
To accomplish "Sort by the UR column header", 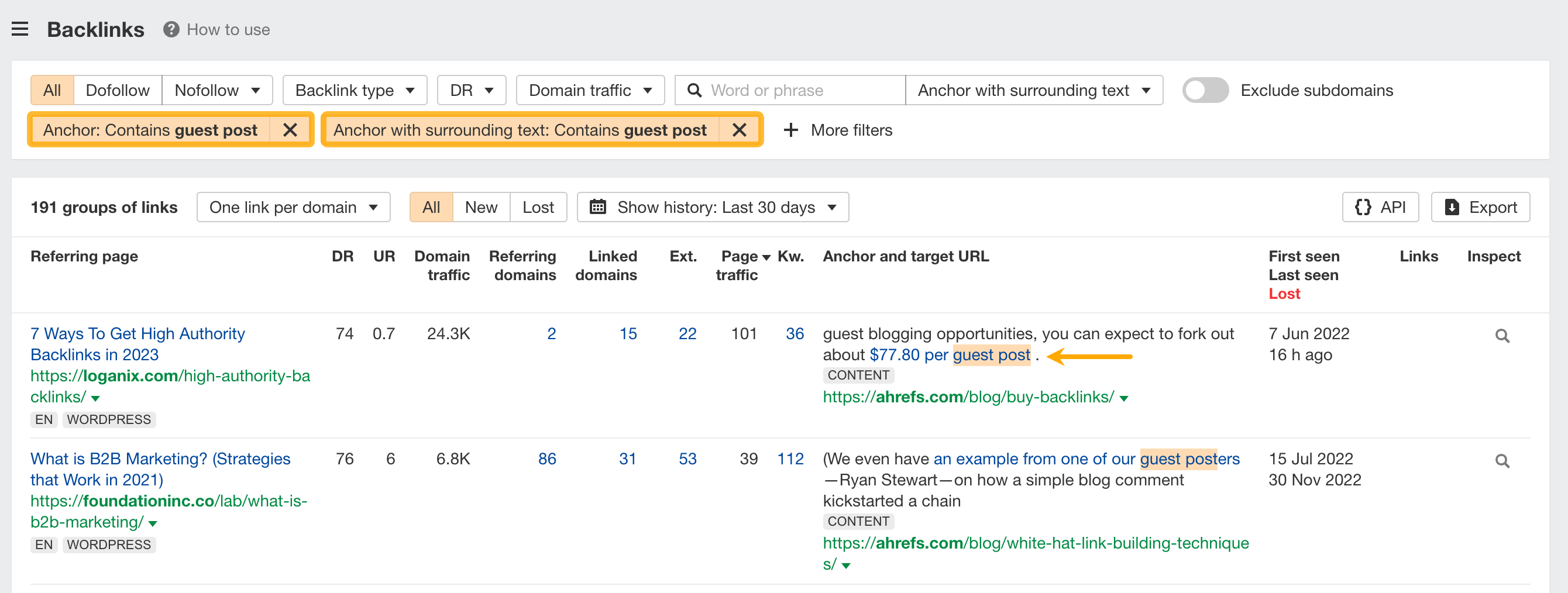I will point(384,256).
